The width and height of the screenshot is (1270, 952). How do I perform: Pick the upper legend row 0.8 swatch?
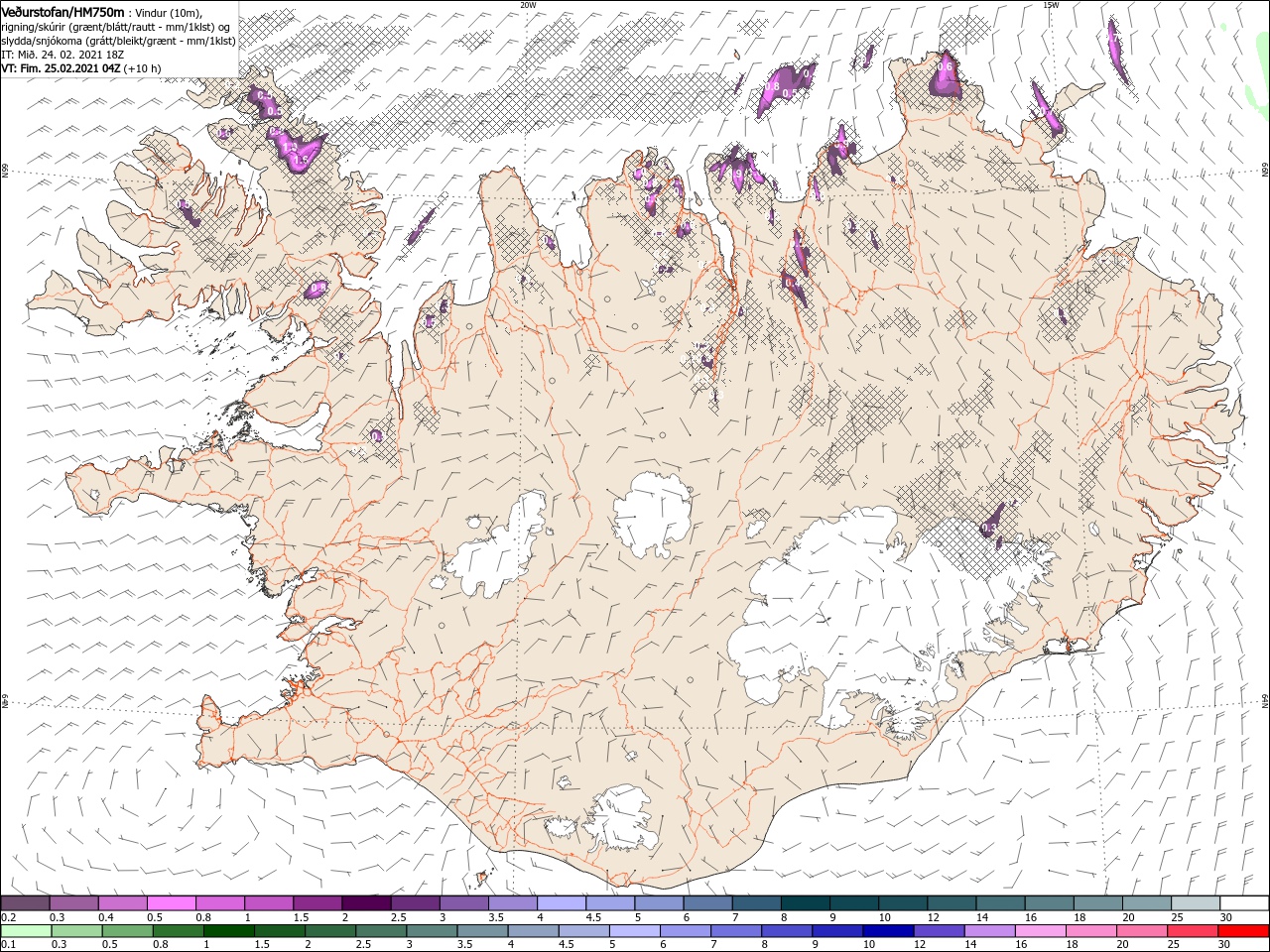pyautogui.click(x=219, y=902)
